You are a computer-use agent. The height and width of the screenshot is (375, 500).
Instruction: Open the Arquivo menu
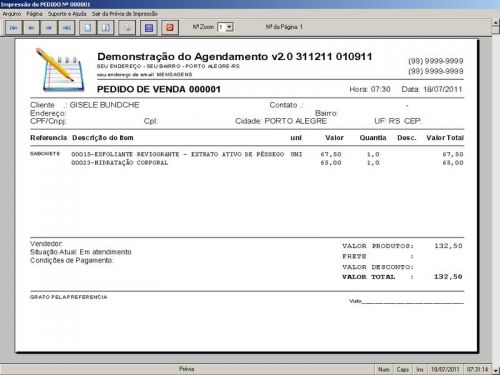coord(12,14)
